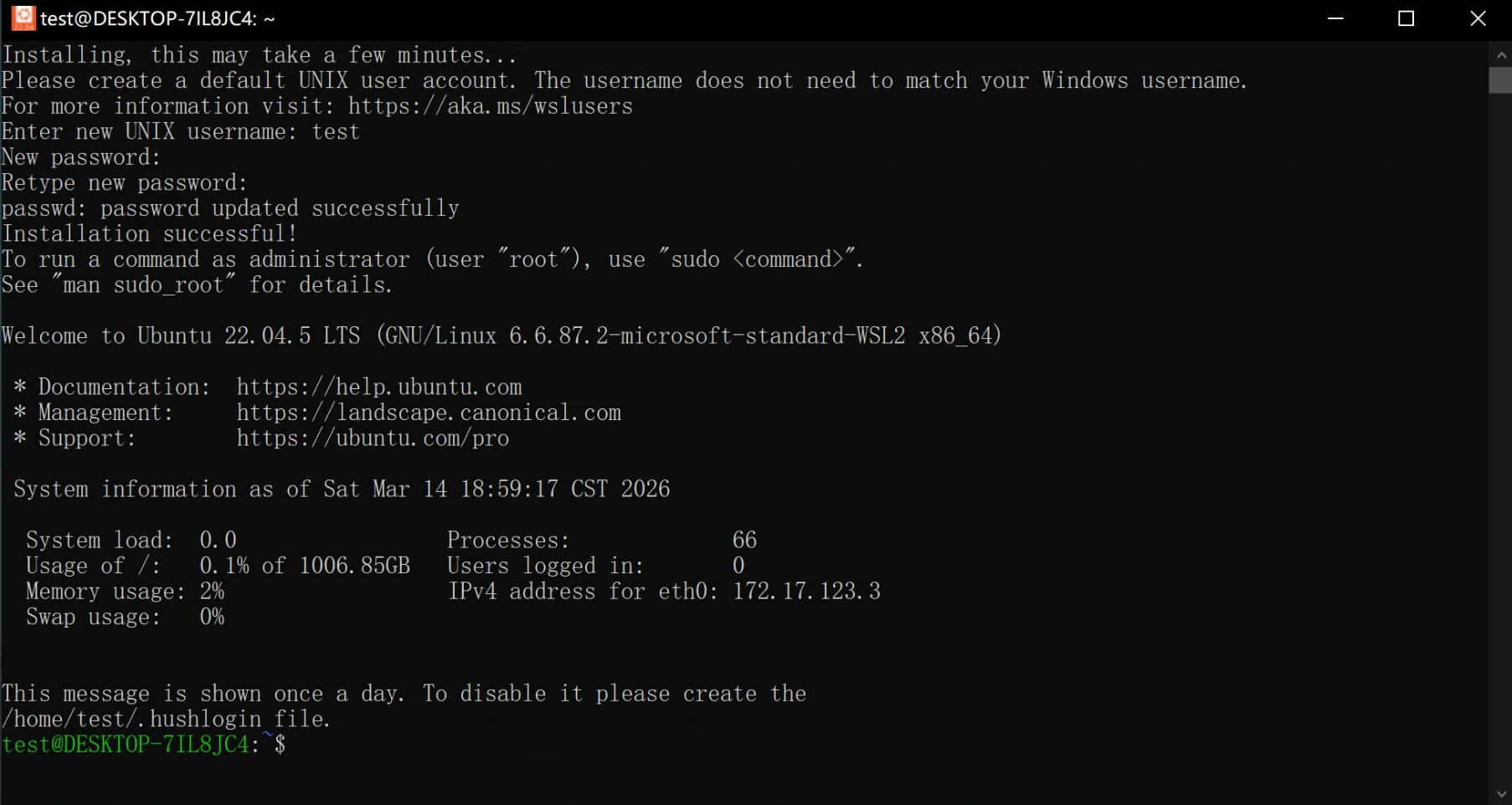Click the Ubuntu 22.04.5 LTS welcome text
Image resolution: width=1512 pixels, height=805 pixels.
pyautogui.click(x=249, y=336)
